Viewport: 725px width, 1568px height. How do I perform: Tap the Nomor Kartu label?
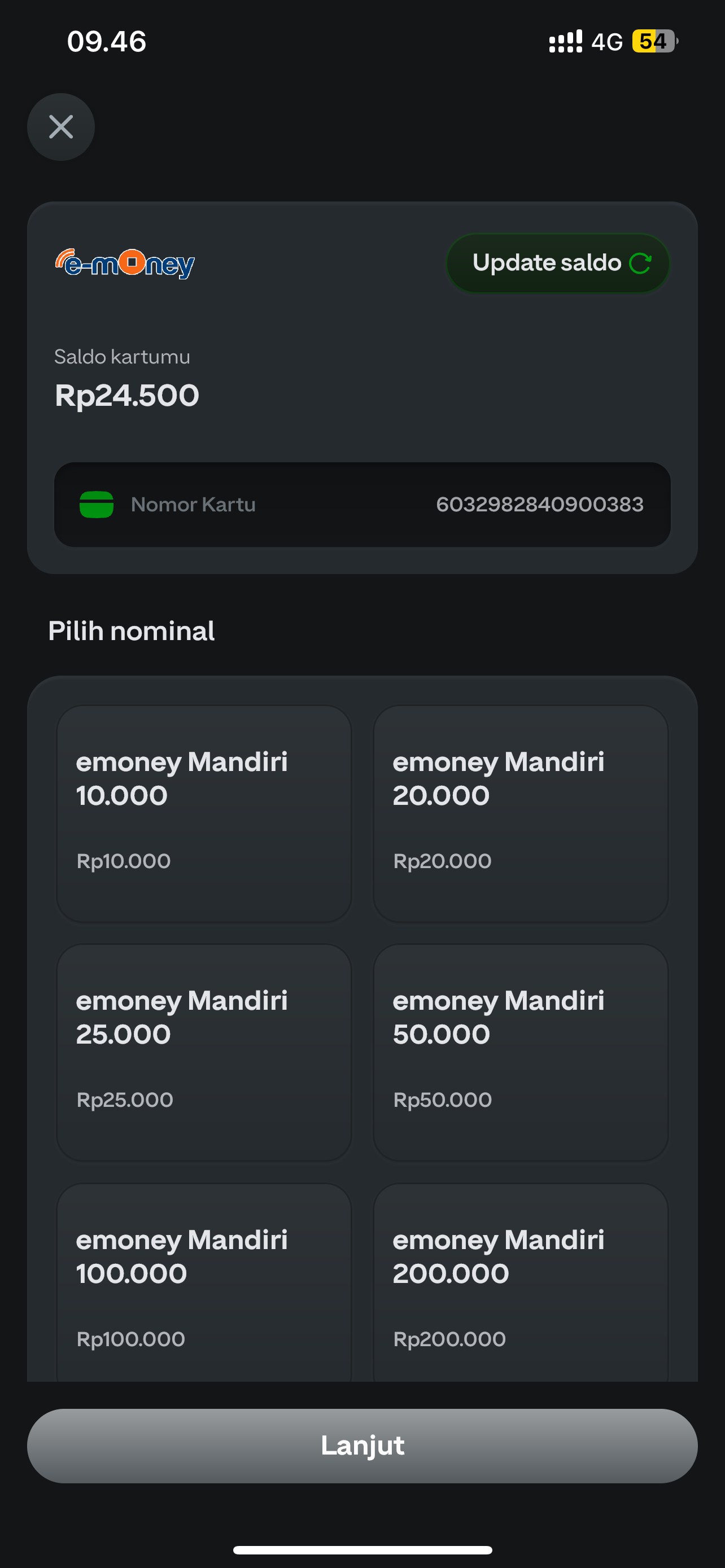pos(193,505)
